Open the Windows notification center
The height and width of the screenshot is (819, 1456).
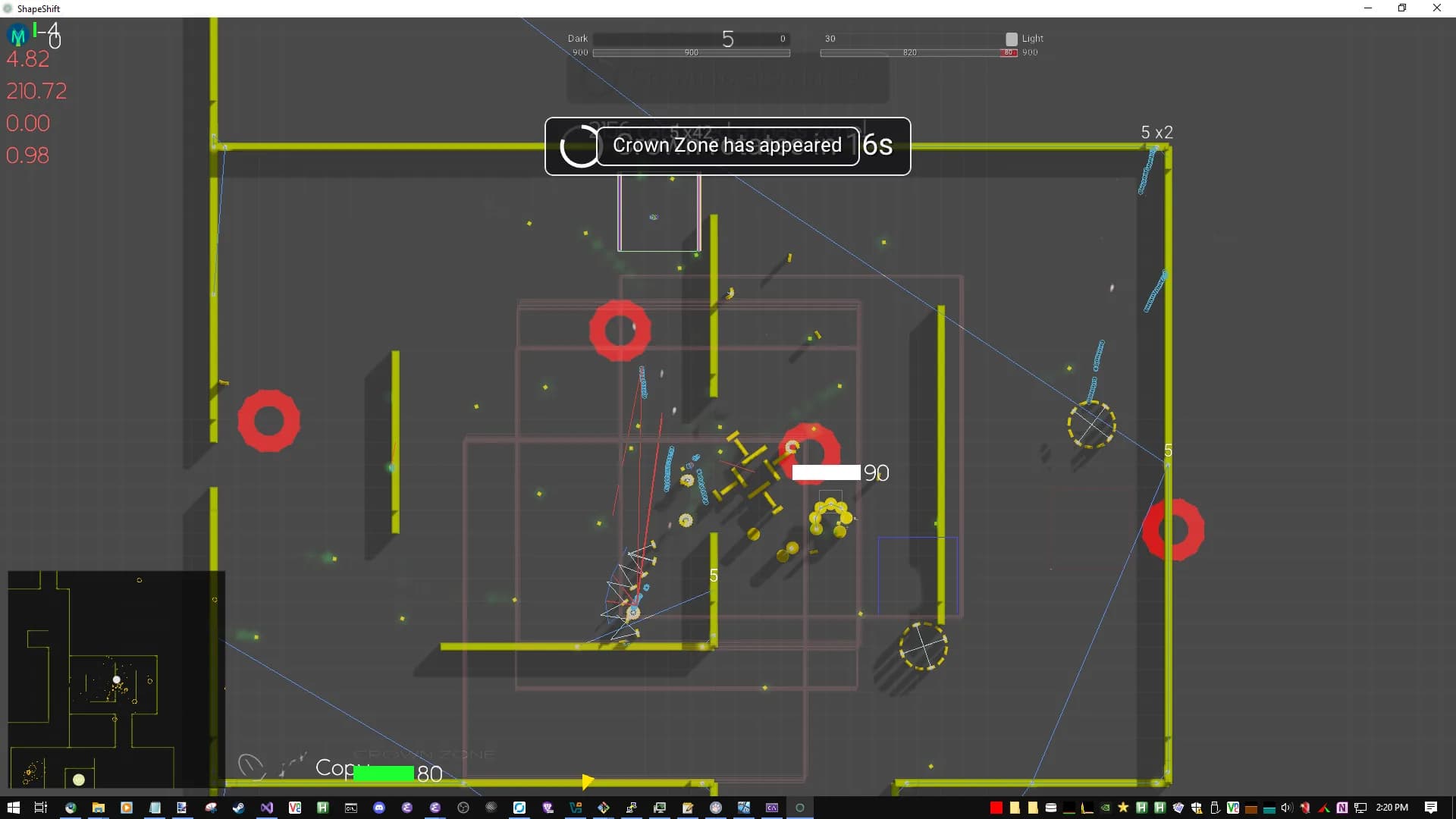point(1431,808)
